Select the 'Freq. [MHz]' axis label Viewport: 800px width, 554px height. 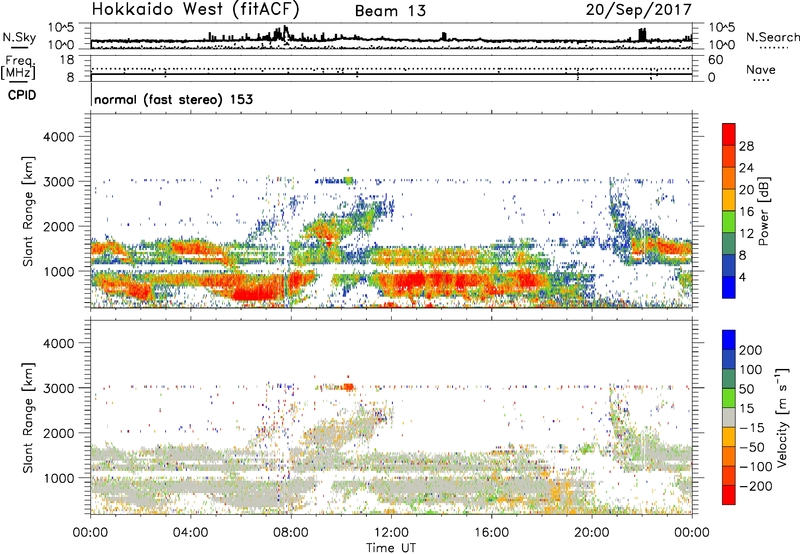tap(18, 67)
